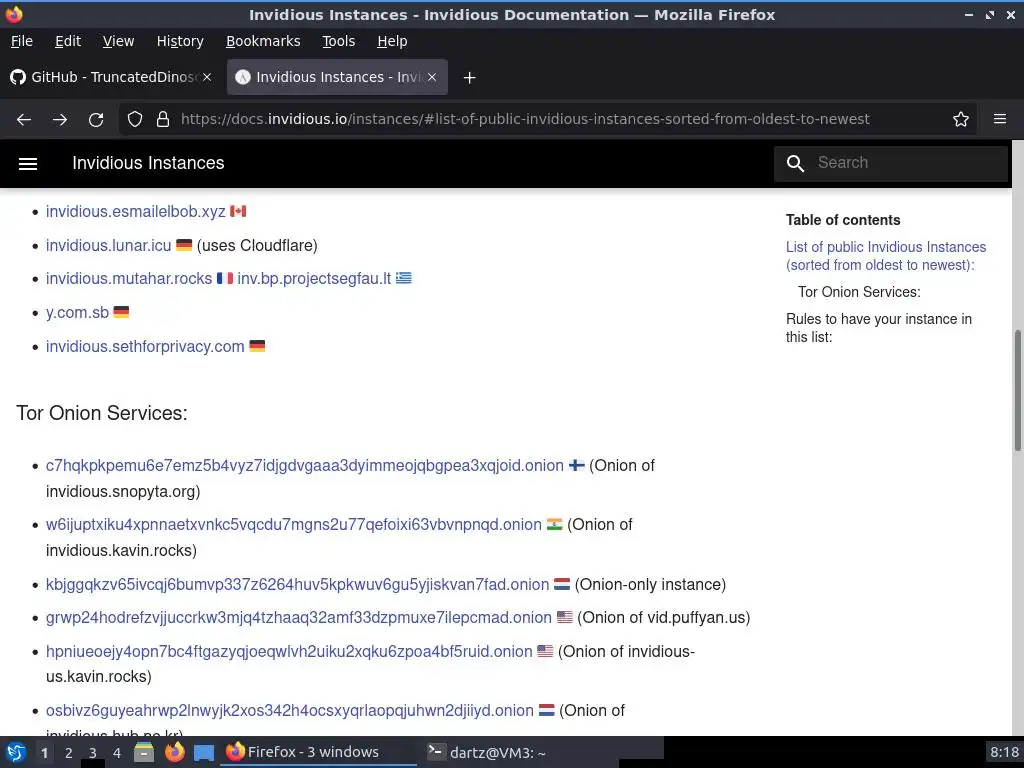Screen dimensions: 1024x768
Task: Open invidious.mutahar.rocks link
Action: [x=129, y=279]
